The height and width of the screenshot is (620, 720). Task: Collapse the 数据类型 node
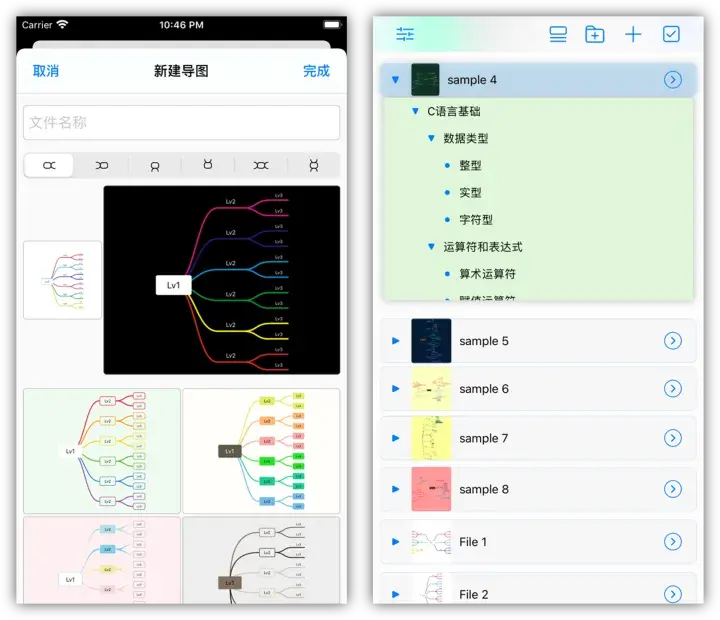point(431,138)
